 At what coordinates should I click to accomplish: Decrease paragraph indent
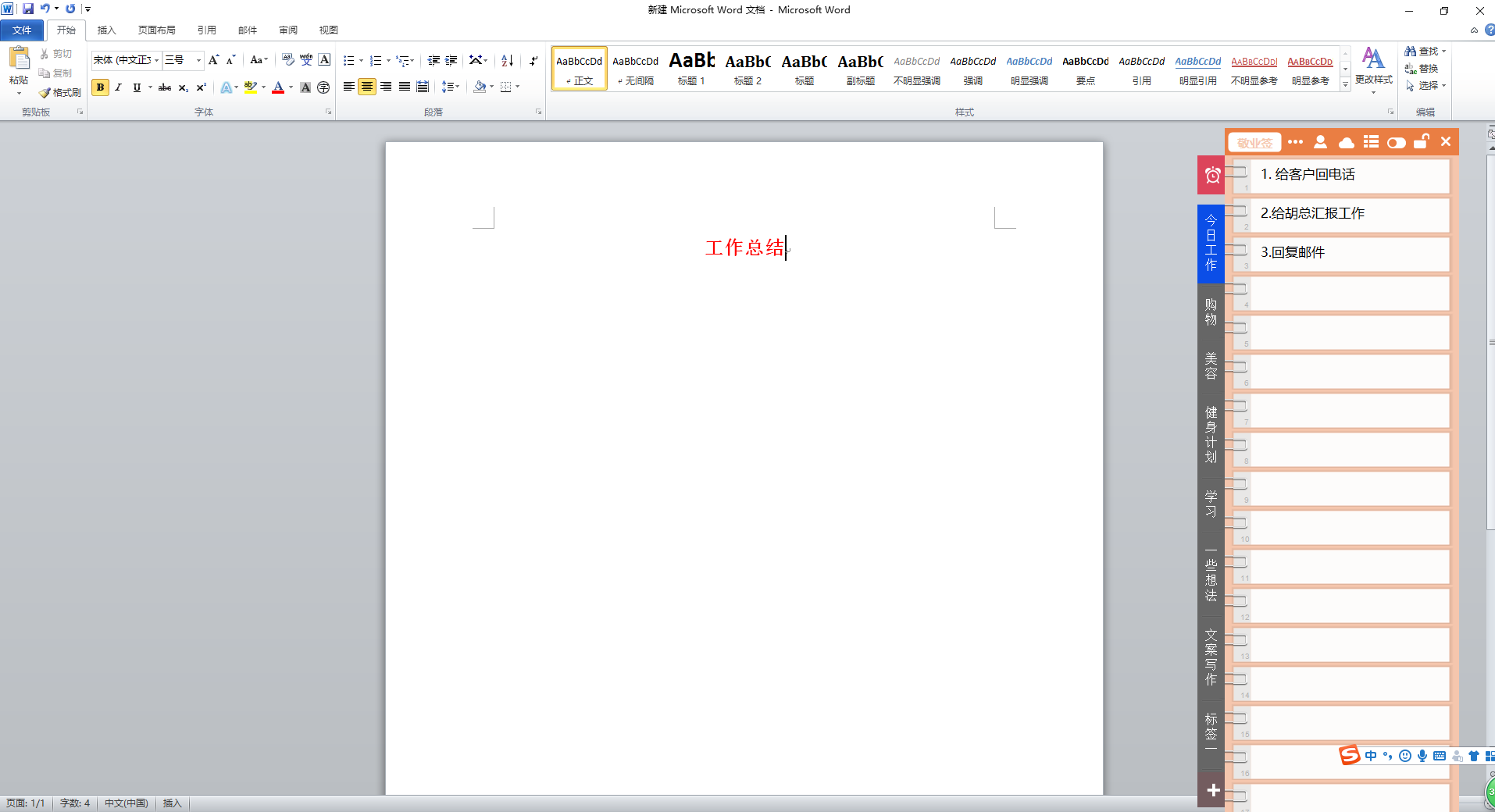tap(434, 60)
